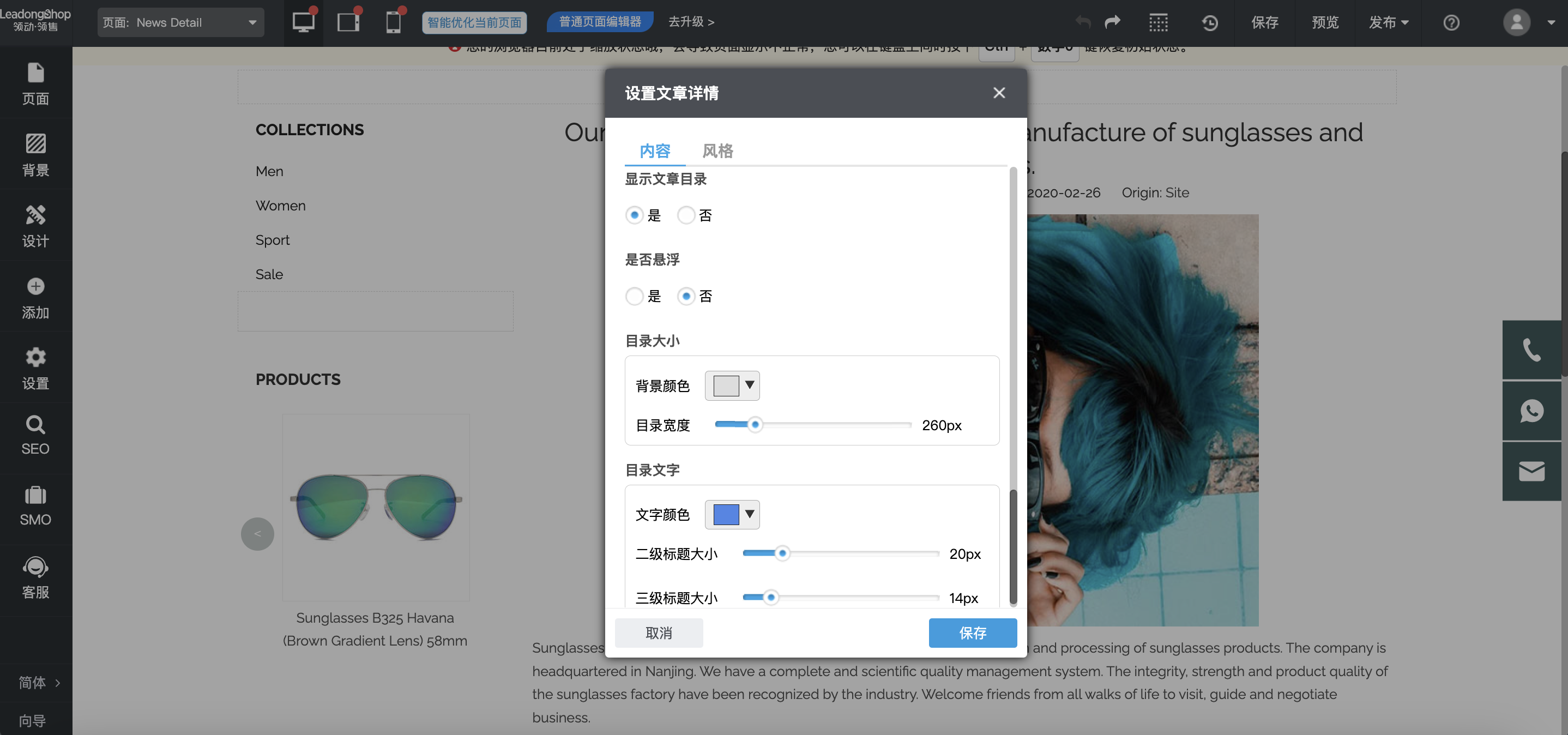Open version history clock icon
Viewport: 1568px width, 735px height.
tap(1209, 22)
